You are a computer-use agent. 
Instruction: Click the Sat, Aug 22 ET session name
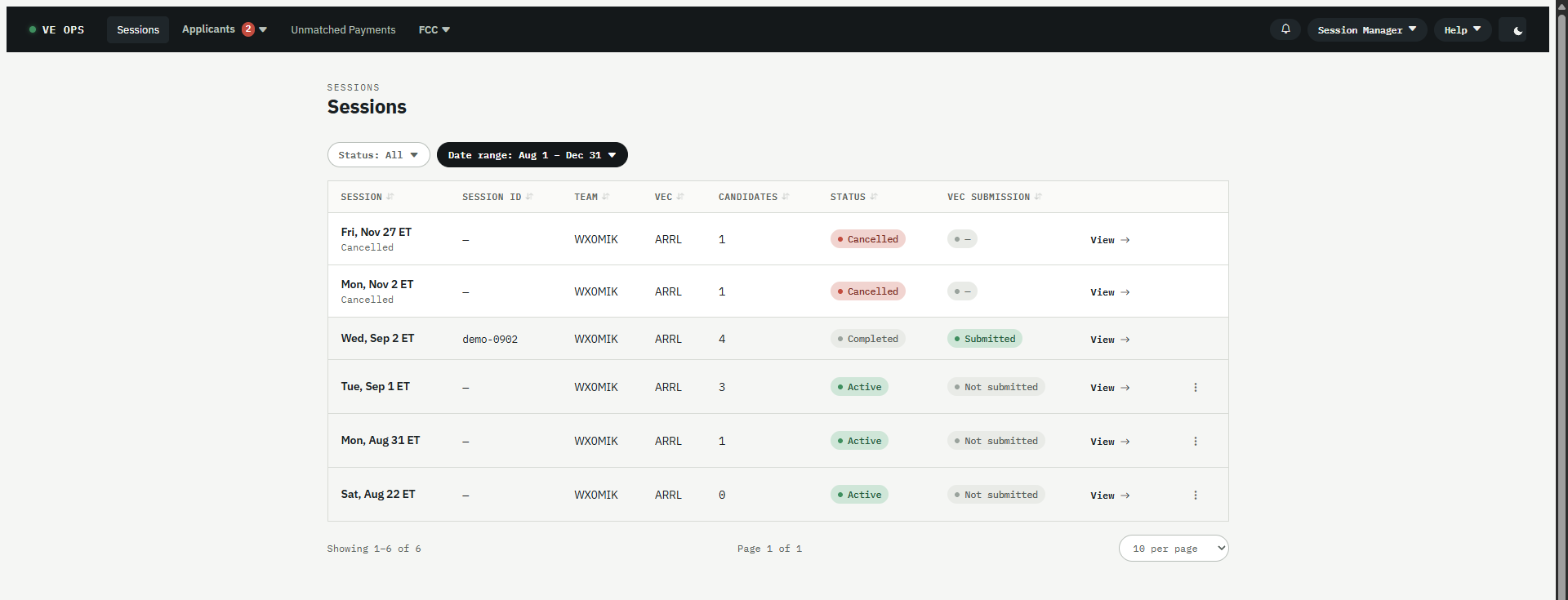378,494
